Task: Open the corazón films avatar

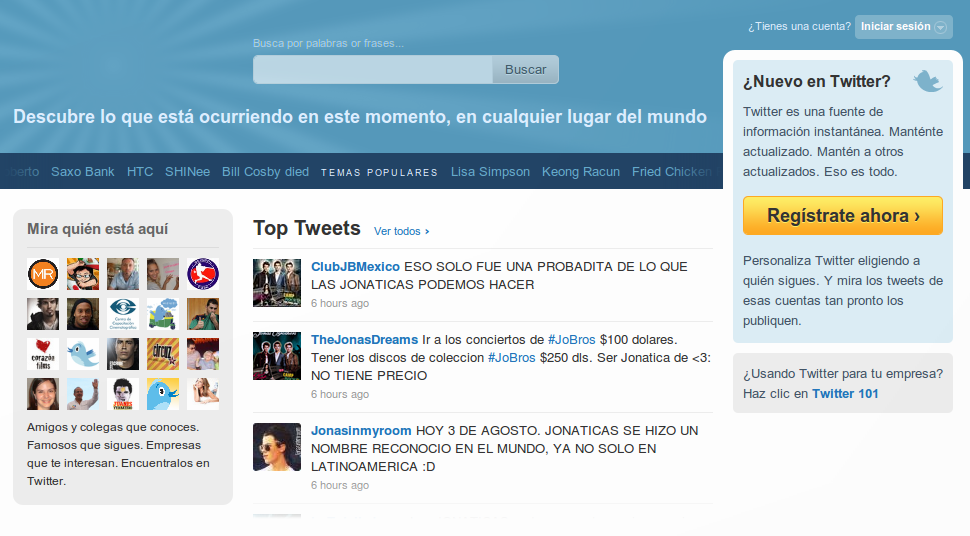Action: [x=43, y=354]
